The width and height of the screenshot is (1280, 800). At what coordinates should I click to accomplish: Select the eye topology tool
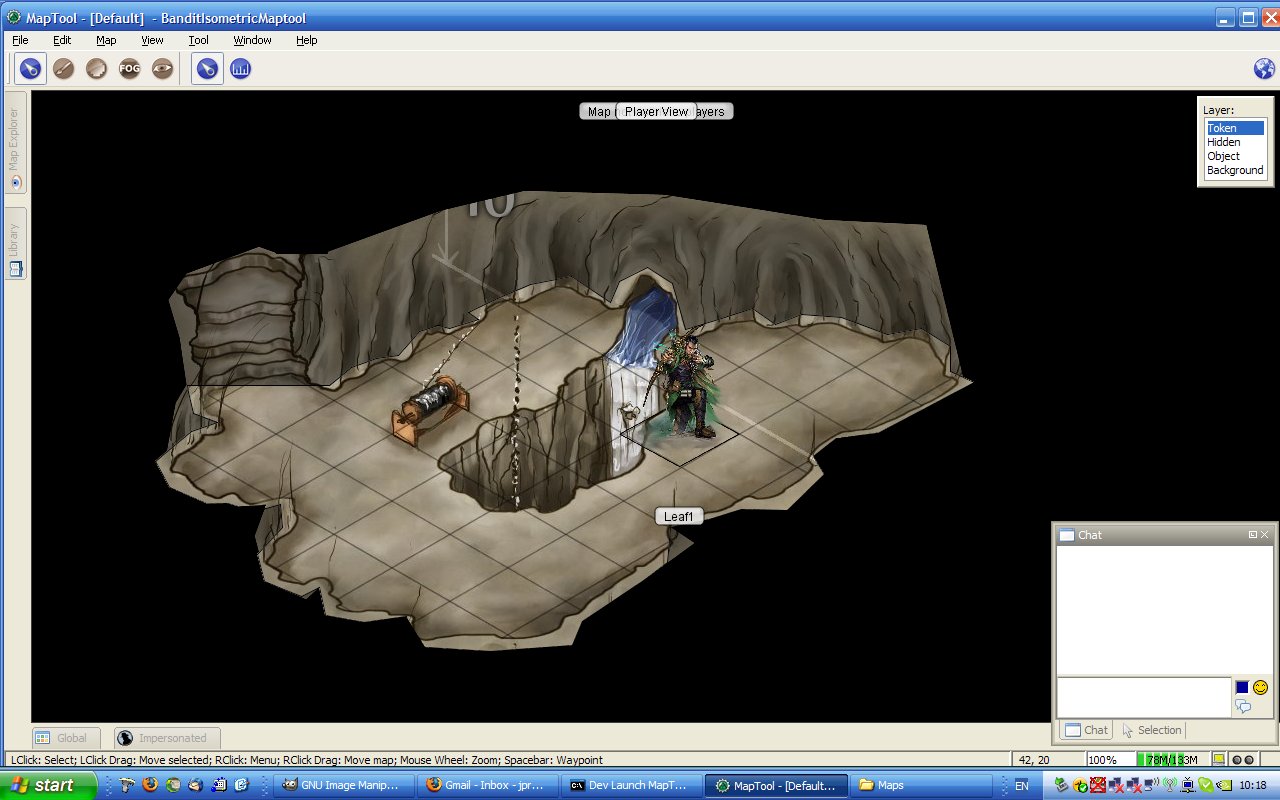tap(162, 69)
